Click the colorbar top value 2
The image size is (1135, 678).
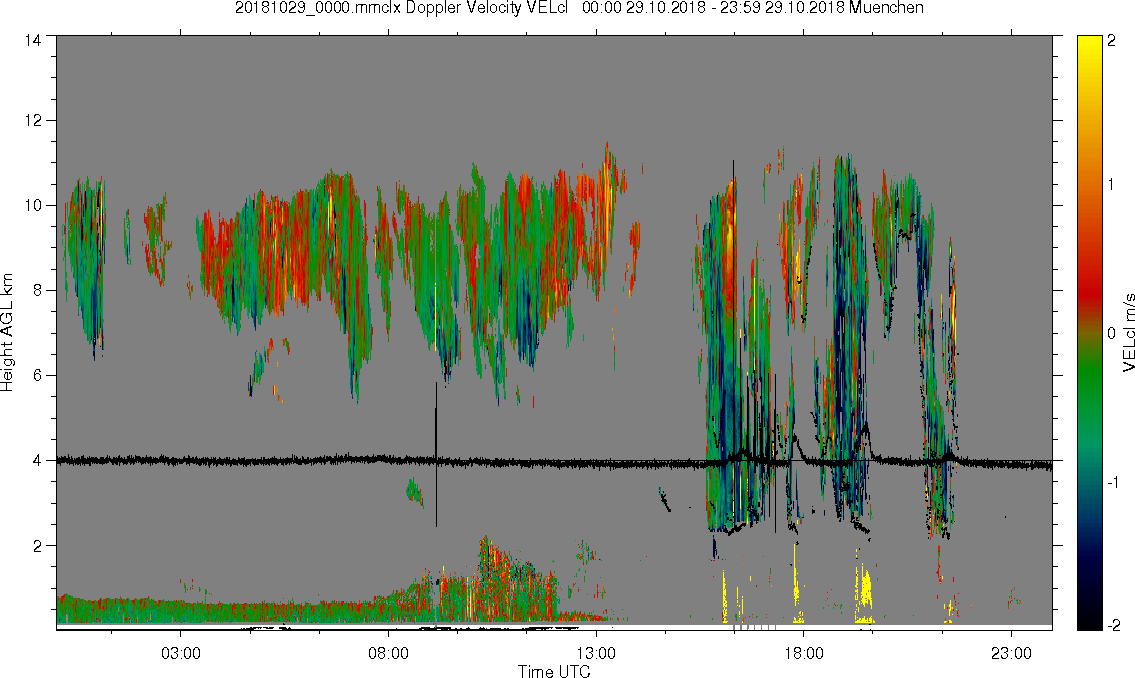pos(1112,41)
